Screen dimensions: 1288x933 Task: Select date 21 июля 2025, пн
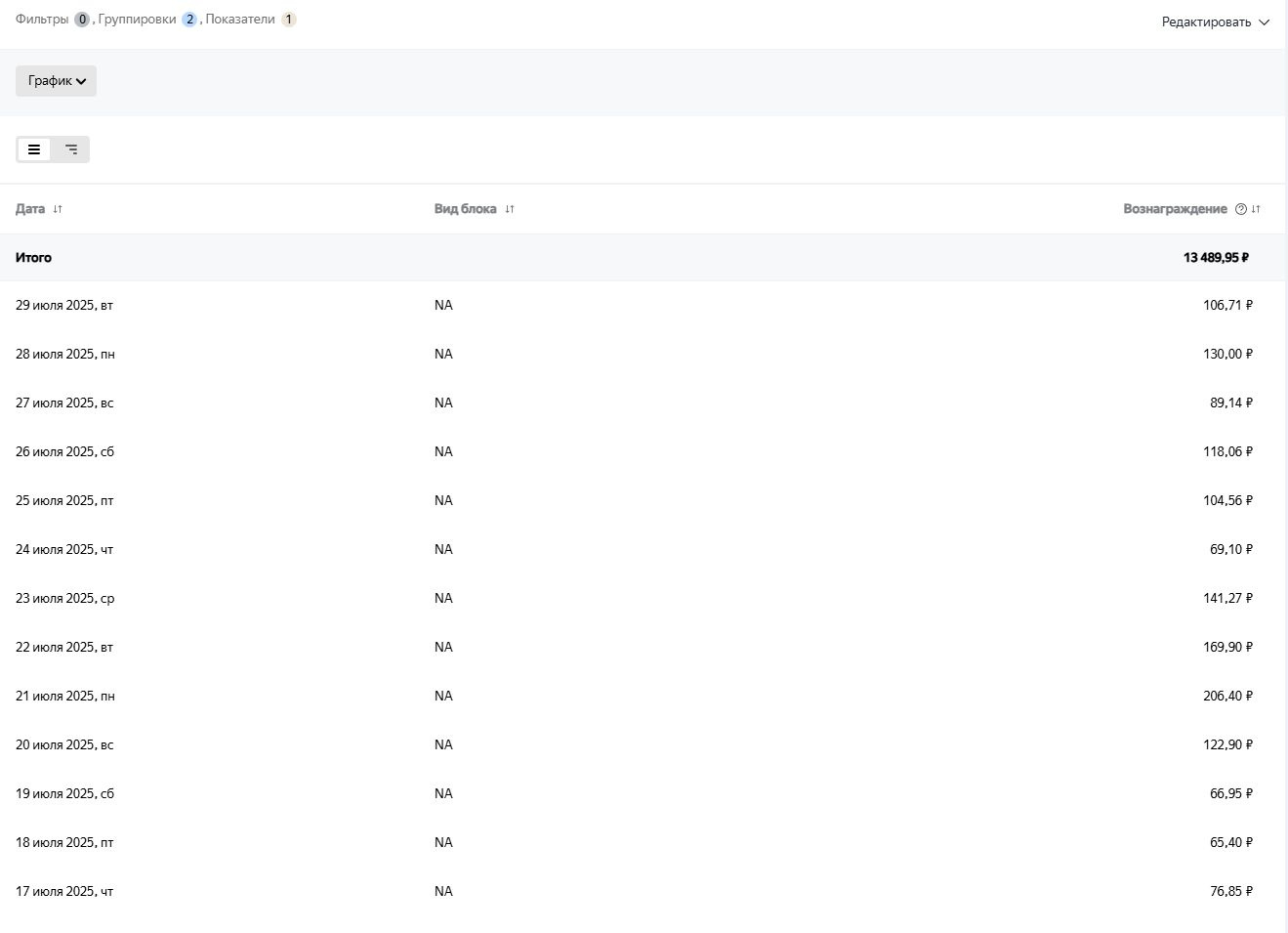(65, 696)
